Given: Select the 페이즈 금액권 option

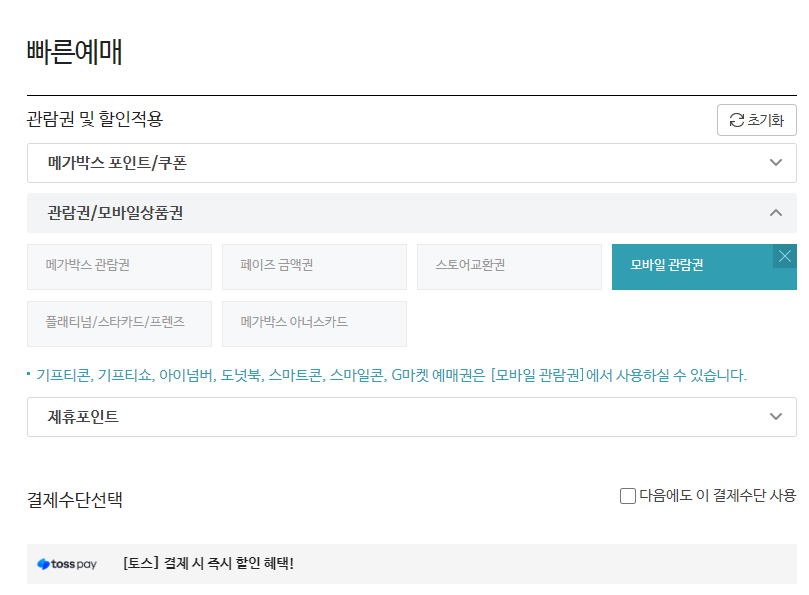Looking at the screenshot, I should pyautogui.click(x=314, y=267).
